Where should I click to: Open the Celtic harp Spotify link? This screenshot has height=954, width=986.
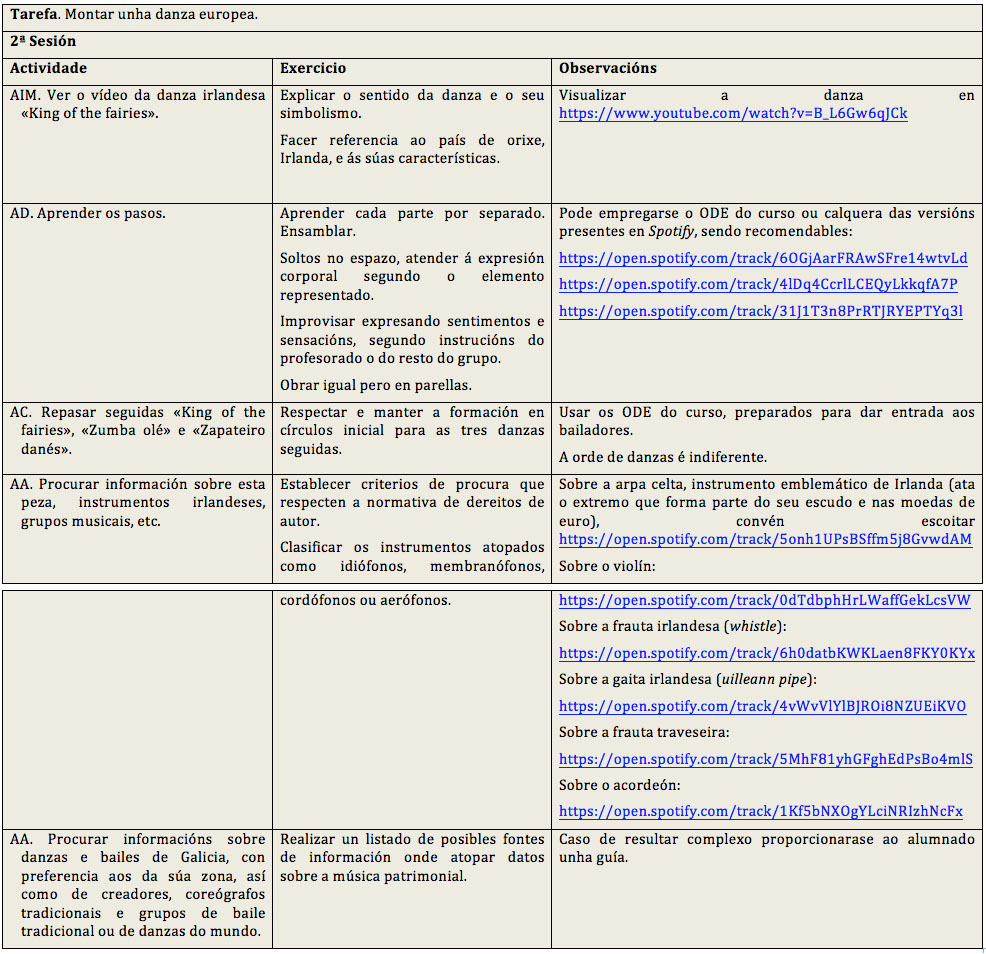765,540
